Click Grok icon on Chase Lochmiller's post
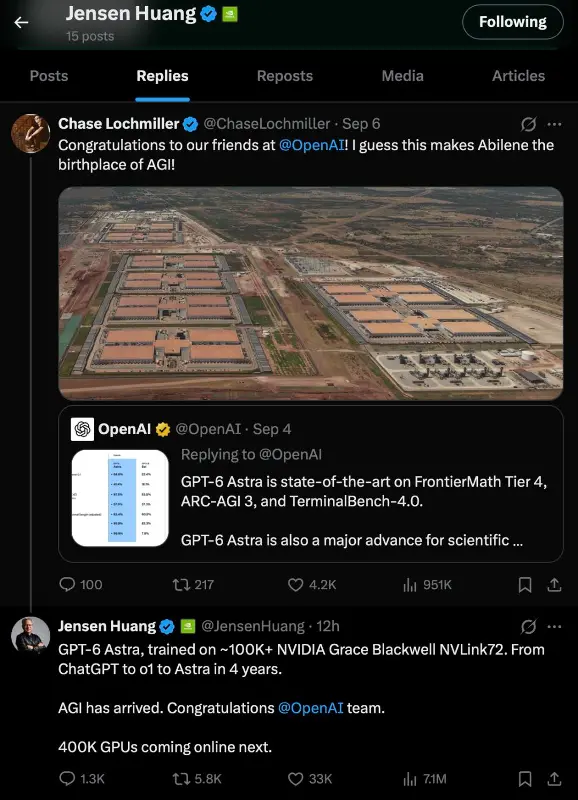Viewport: 578px width, 800px height. coord(529,124)
